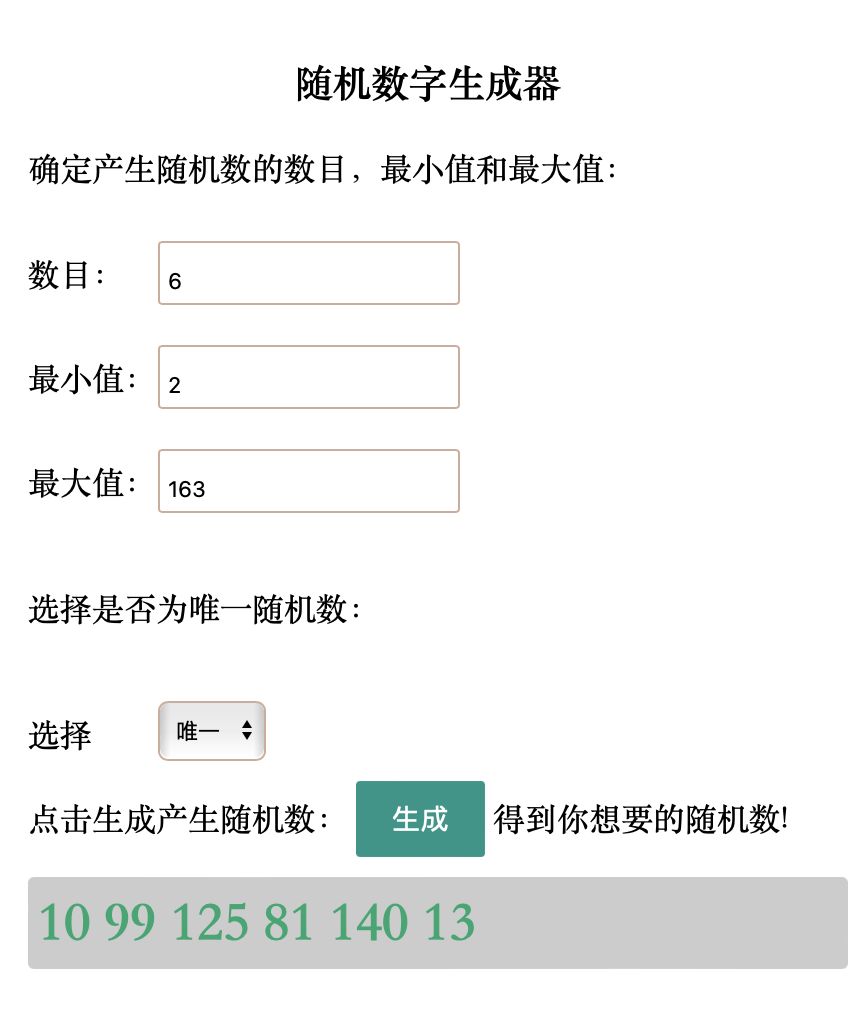Screen dimensions: 854x1012
Task: Focus the 数目 input field containing 6
Action: [308, 273]
